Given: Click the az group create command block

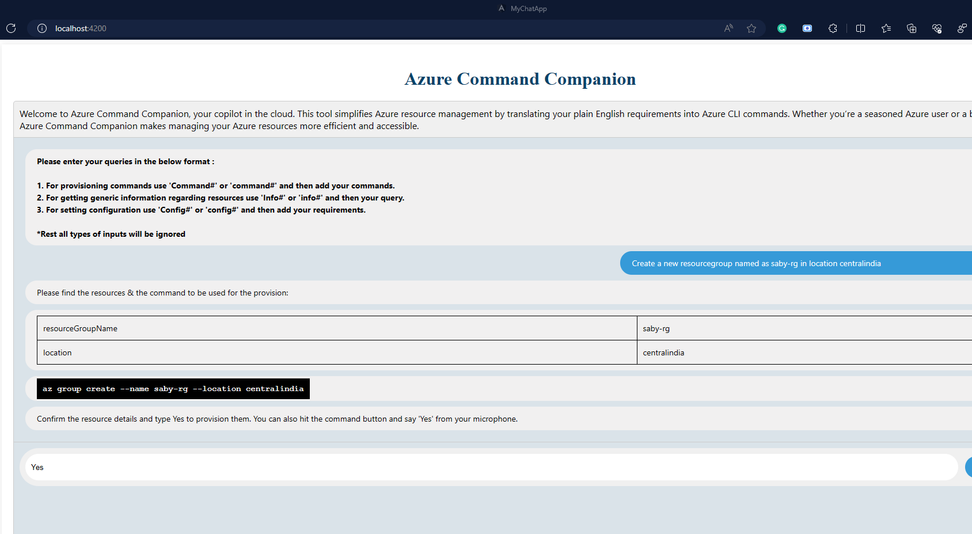Looking at the screenshot, I should coord(173,389).
